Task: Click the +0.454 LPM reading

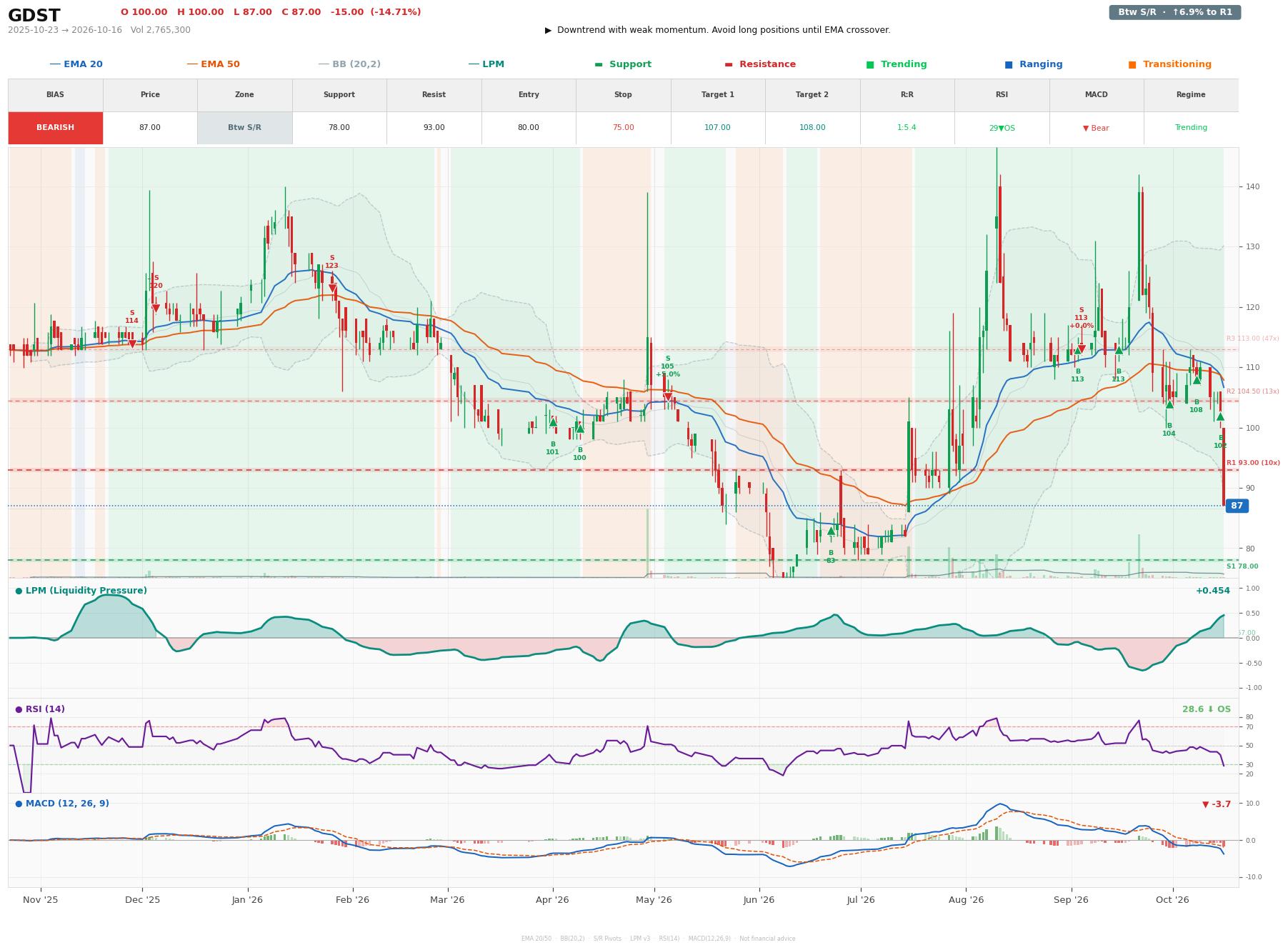Action: click(x=1213, y=591)
